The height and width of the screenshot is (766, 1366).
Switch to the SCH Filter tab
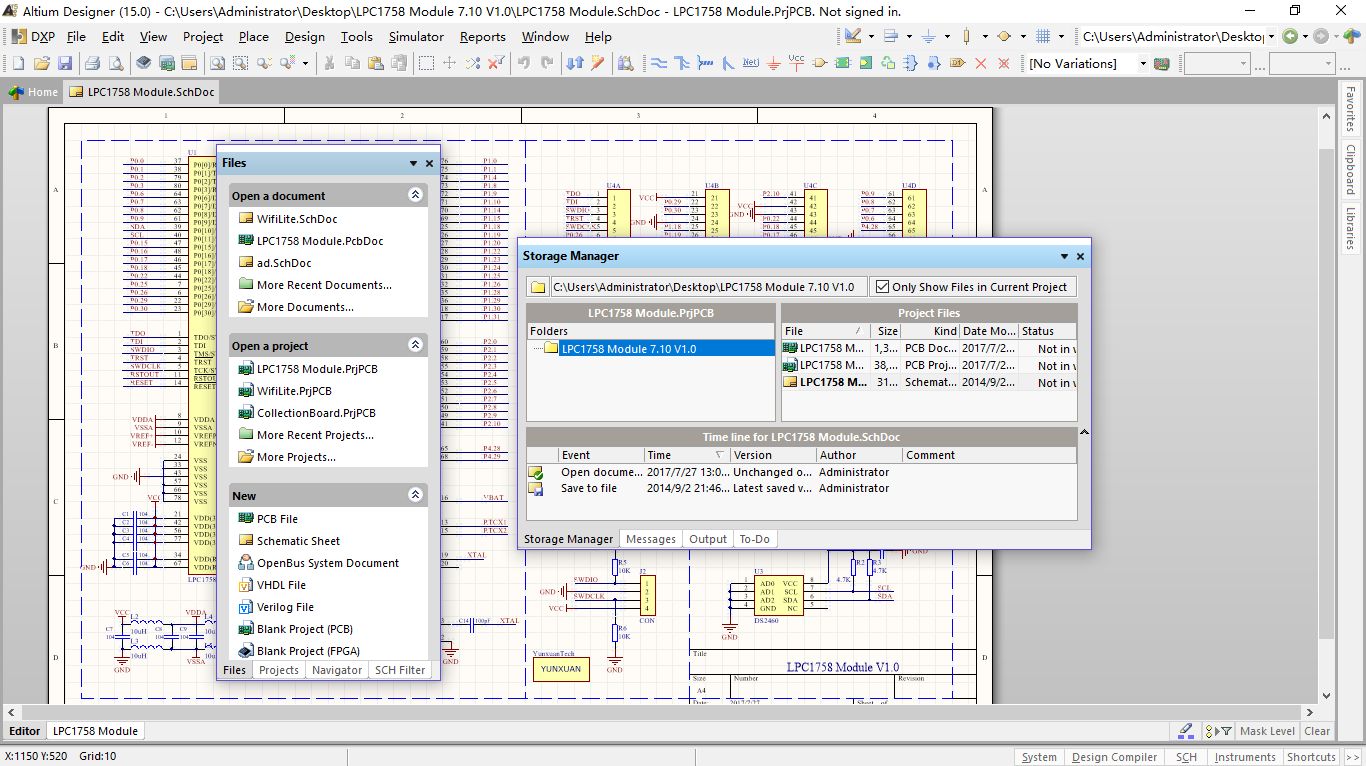click(x=400, y=670)
